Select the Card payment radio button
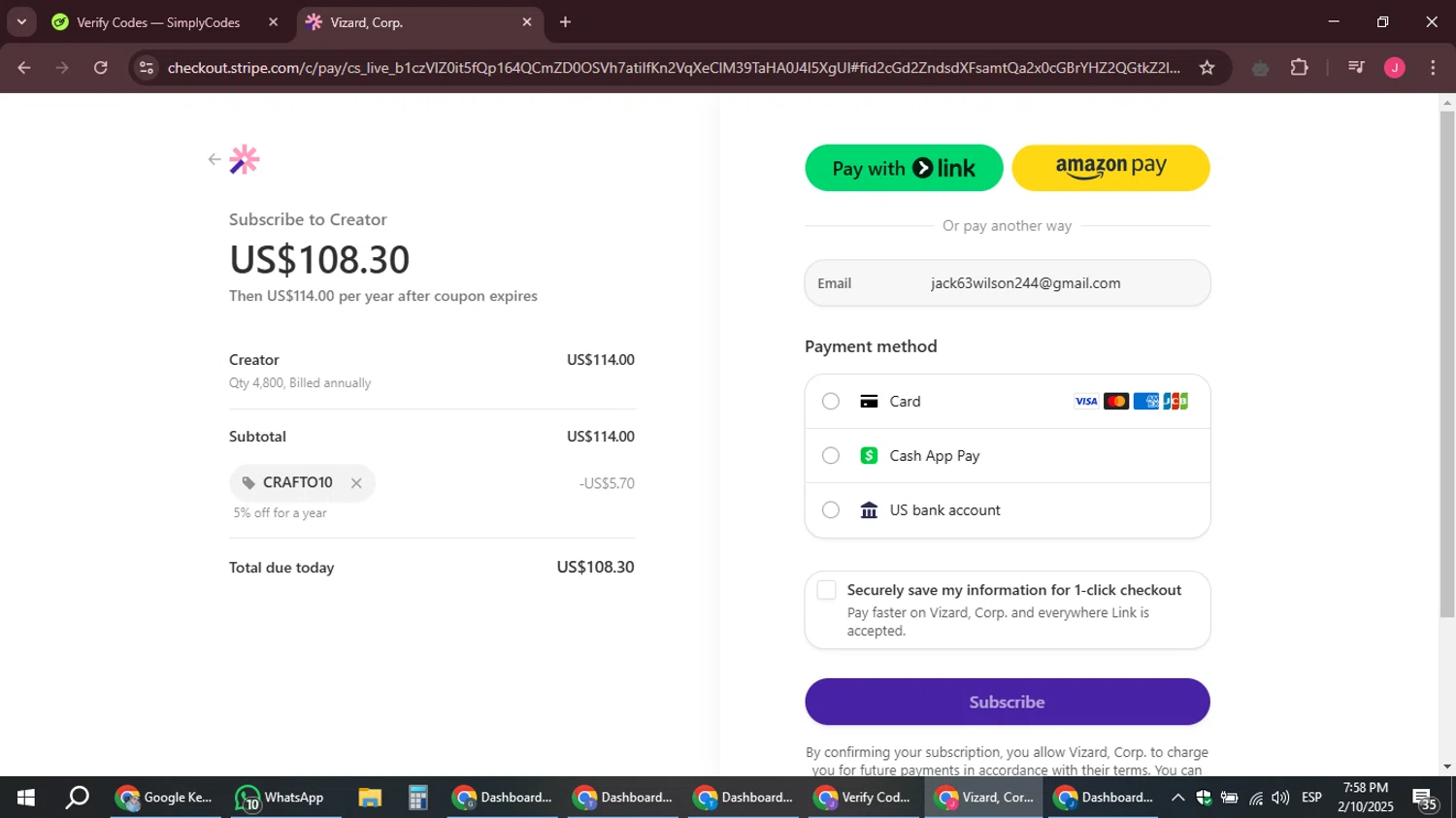 pyautogui.click(x=831, y=402)
